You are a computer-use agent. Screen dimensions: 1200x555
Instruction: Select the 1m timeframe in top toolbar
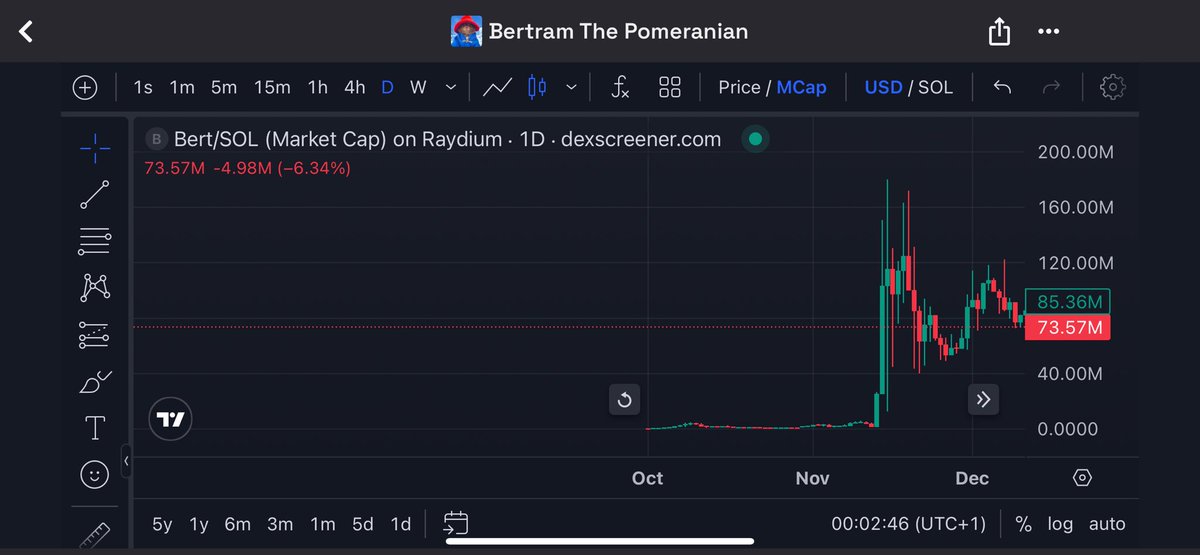click(182, 87)
